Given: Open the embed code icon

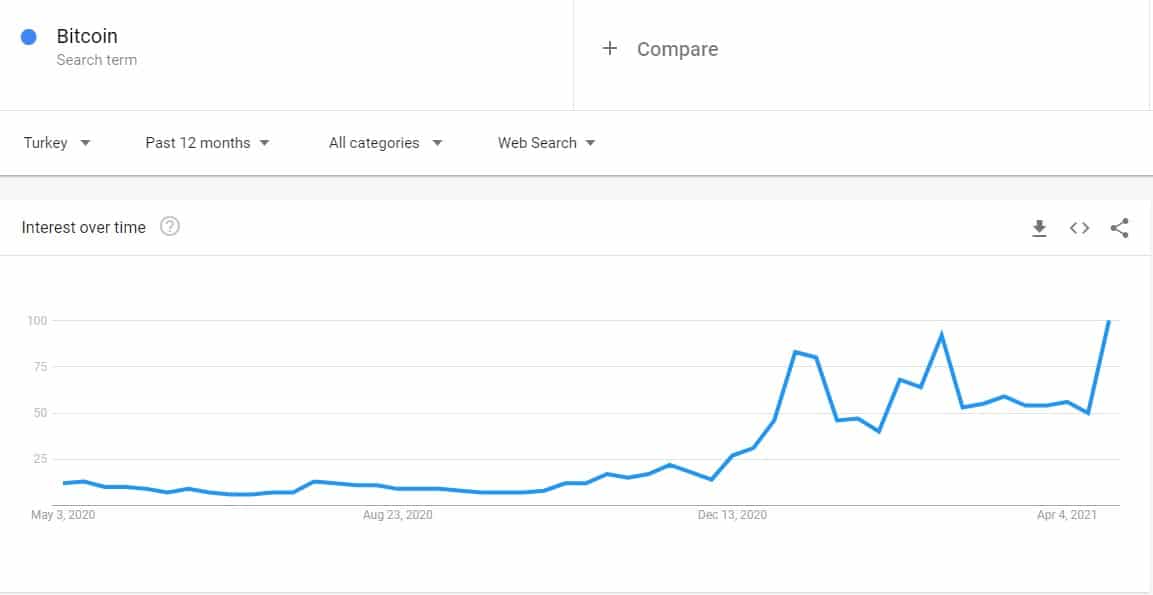Looking at the screenshot, I should [x=1079, y=228].
